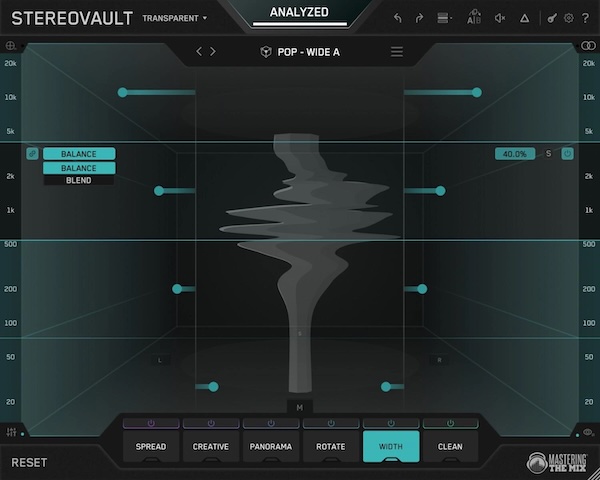Toggle Rotate module power button
Viewport: 600px width, 480px height.
pyautogui.click(x=331, y=423)
